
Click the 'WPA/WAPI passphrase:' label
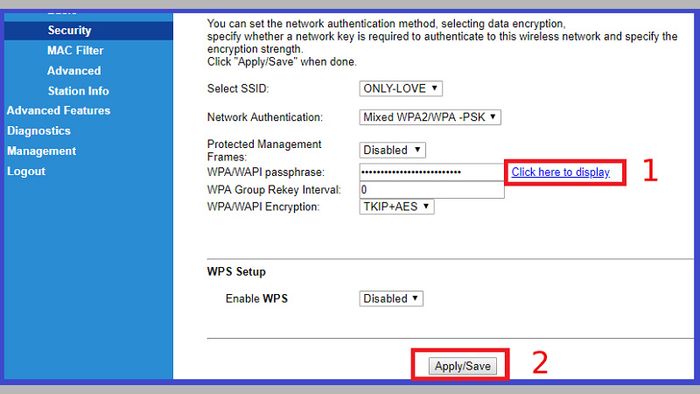tap(266, 172)
